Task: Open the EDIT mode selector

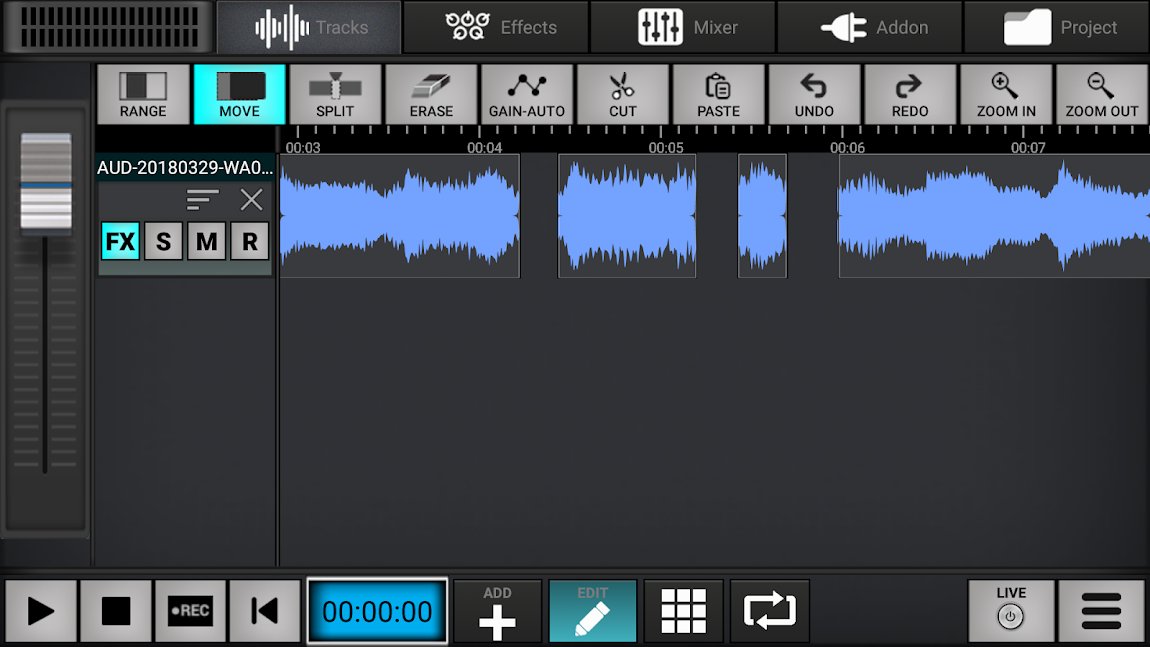Action: pyautogui.click(x=593, y=610)
